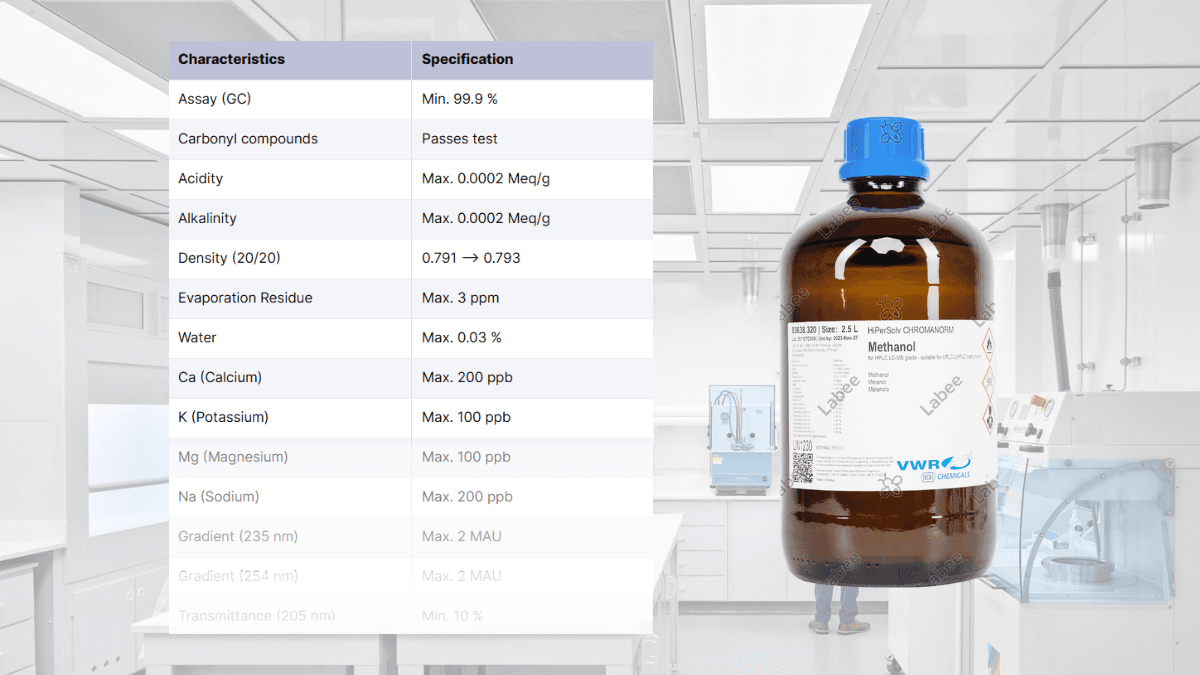Click the "Passes test" value
The width and height of the screenshot is (1200, 675).
tap(459, 139)
